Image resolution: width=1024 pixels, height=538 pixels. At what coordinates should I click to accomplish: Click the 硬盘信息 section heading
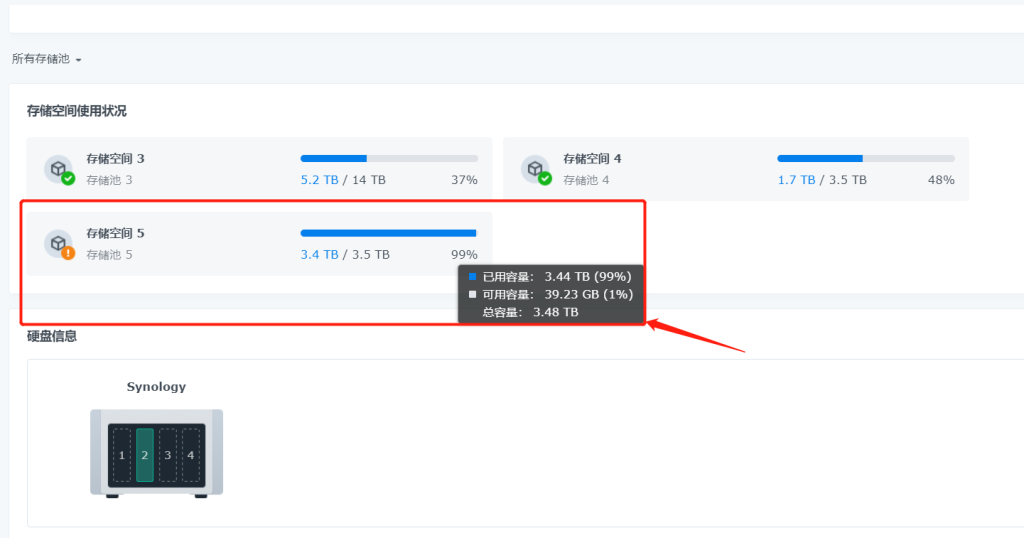(52, 336)
